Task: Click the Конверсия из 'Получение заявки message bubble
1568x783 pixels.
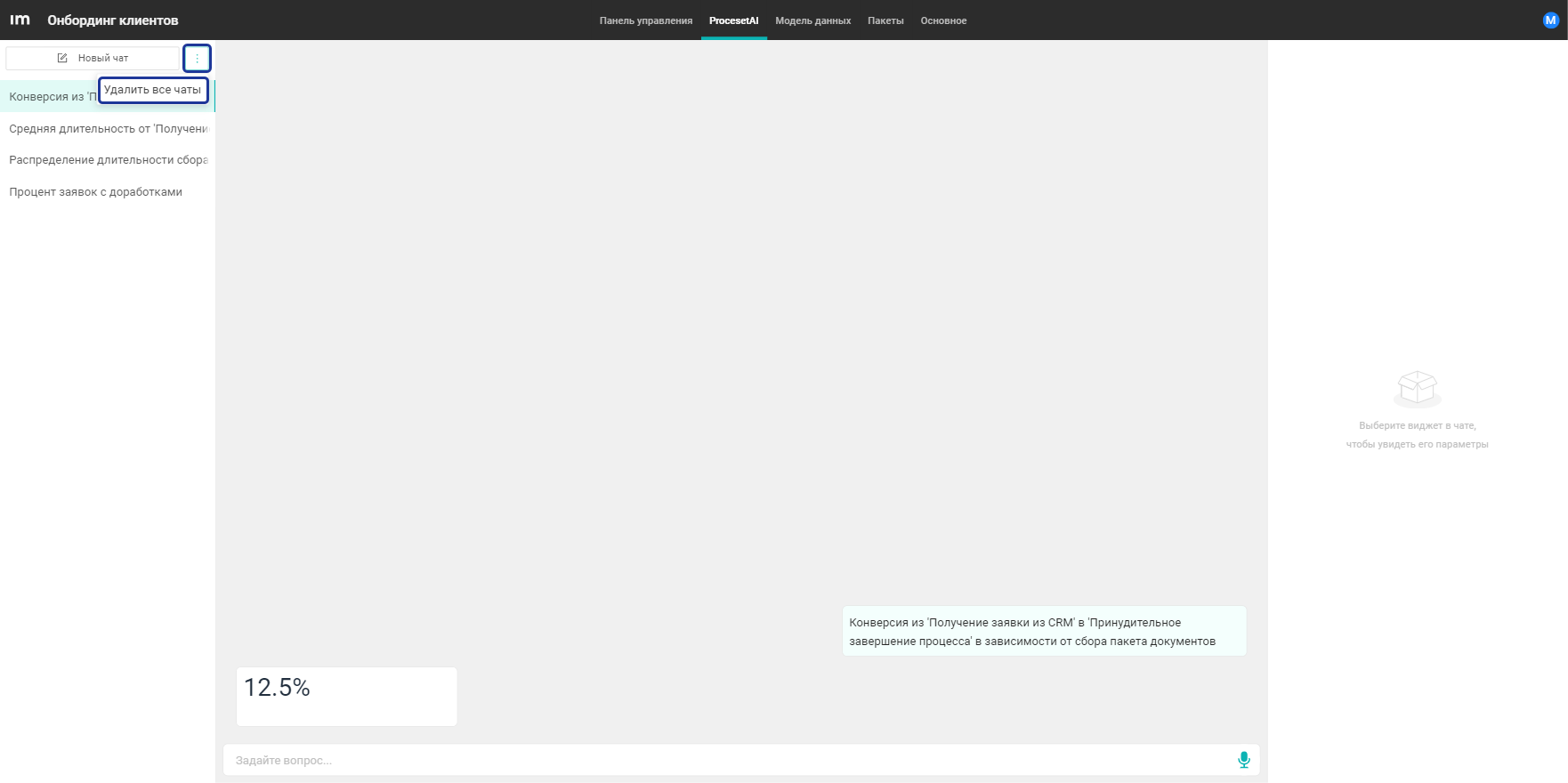Action: click(1044, 632)
